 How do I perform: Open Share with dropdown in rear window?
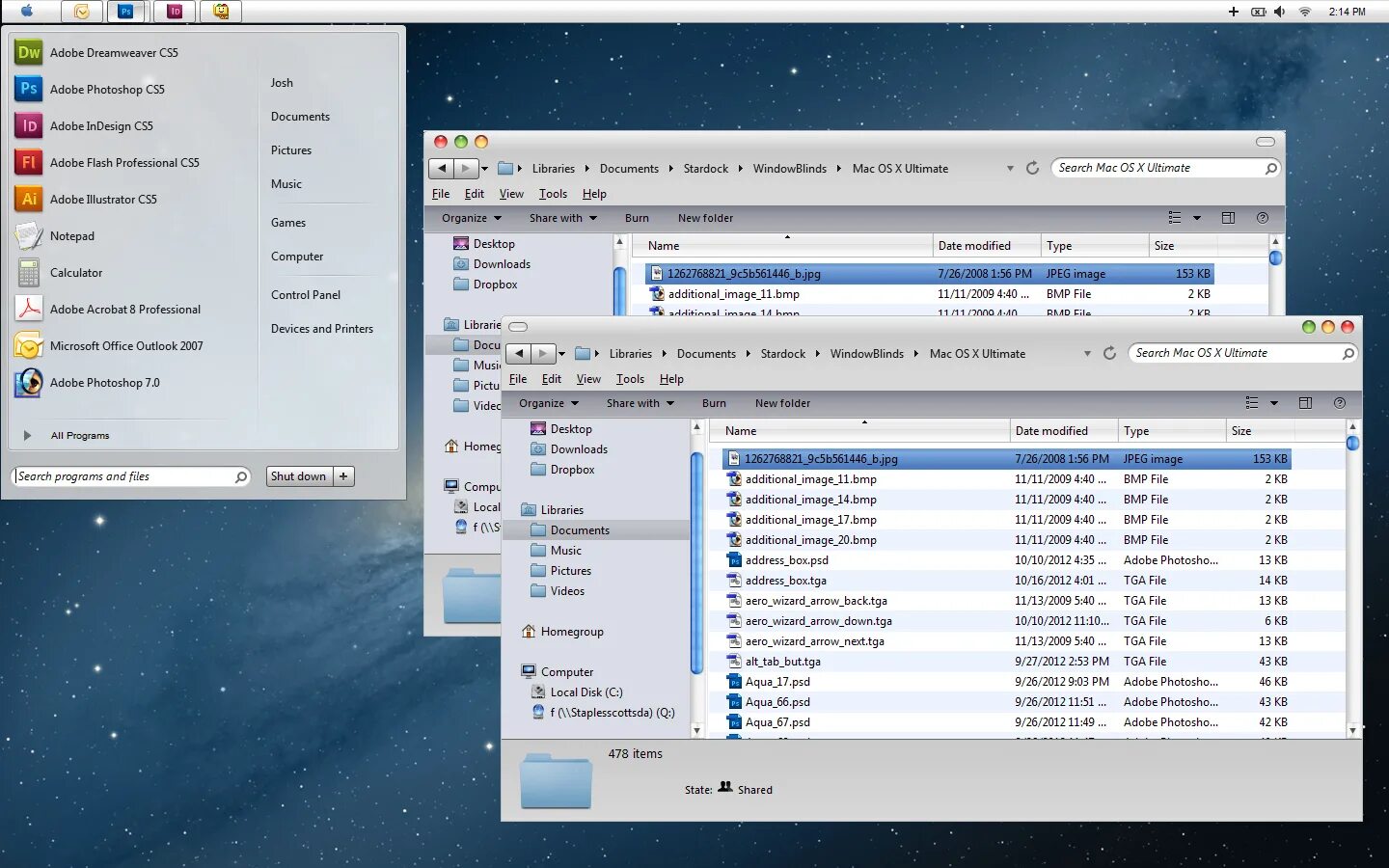562,218
